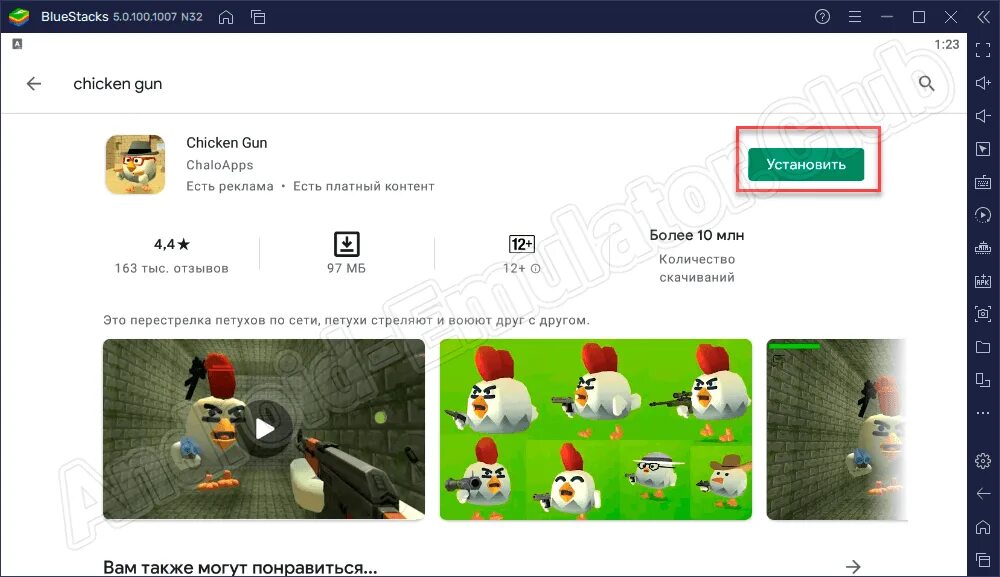
Task: Open BlueStacks home tab icon
Action: click(226, 17)
